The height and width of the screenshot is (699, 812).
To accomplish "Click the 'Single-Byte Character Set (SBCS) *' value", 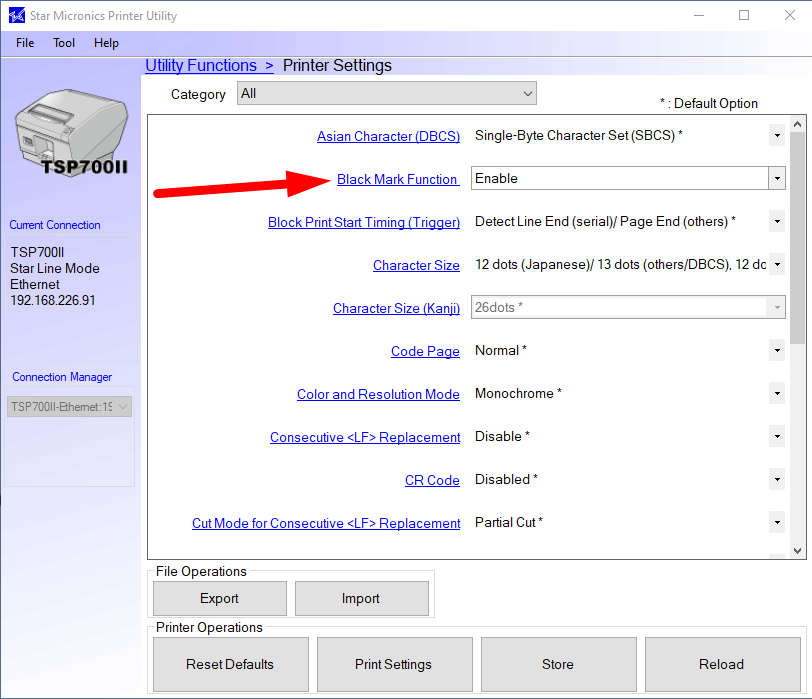I will [x=578, y=136].
